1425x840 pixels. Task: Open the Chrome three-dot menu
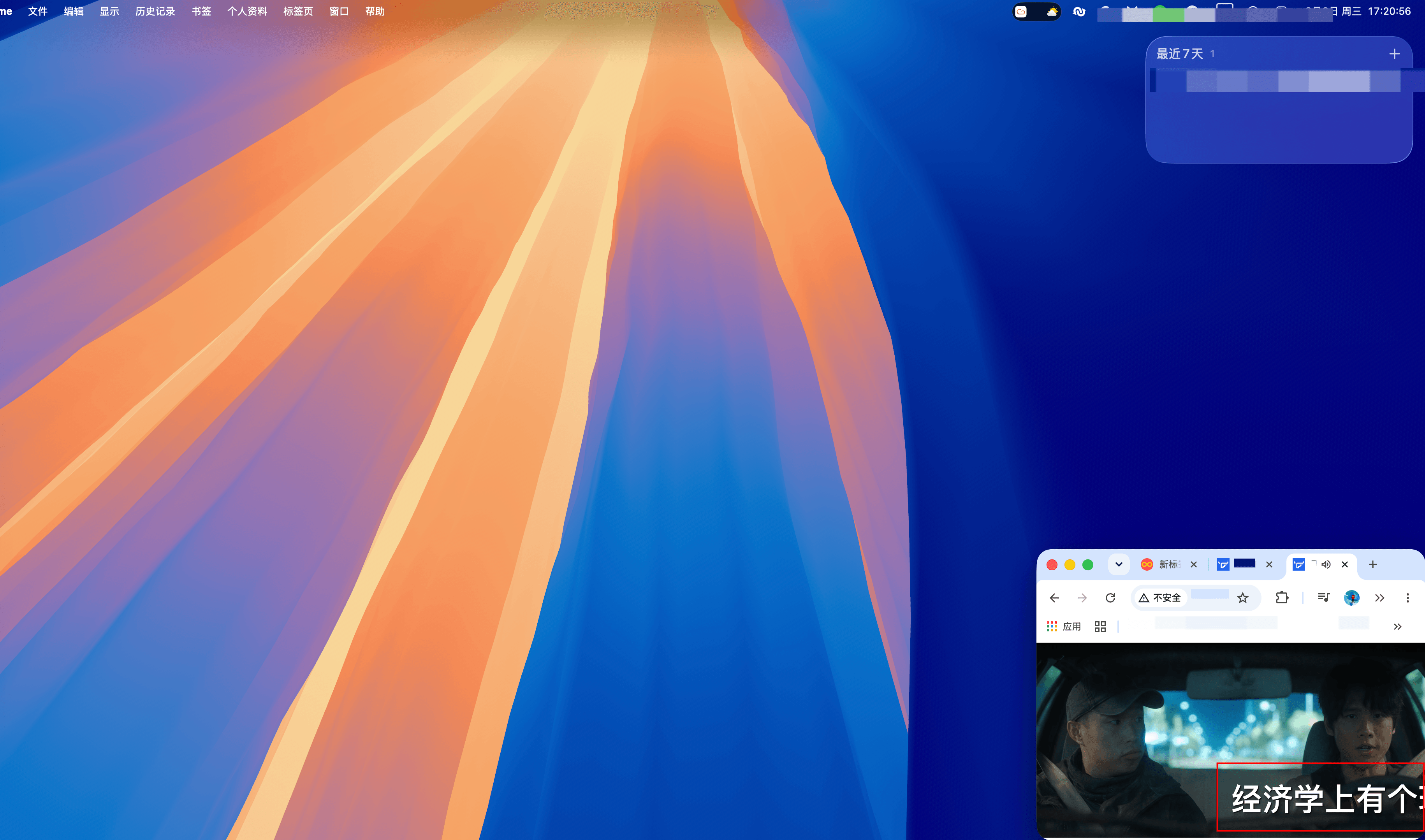1407,598
